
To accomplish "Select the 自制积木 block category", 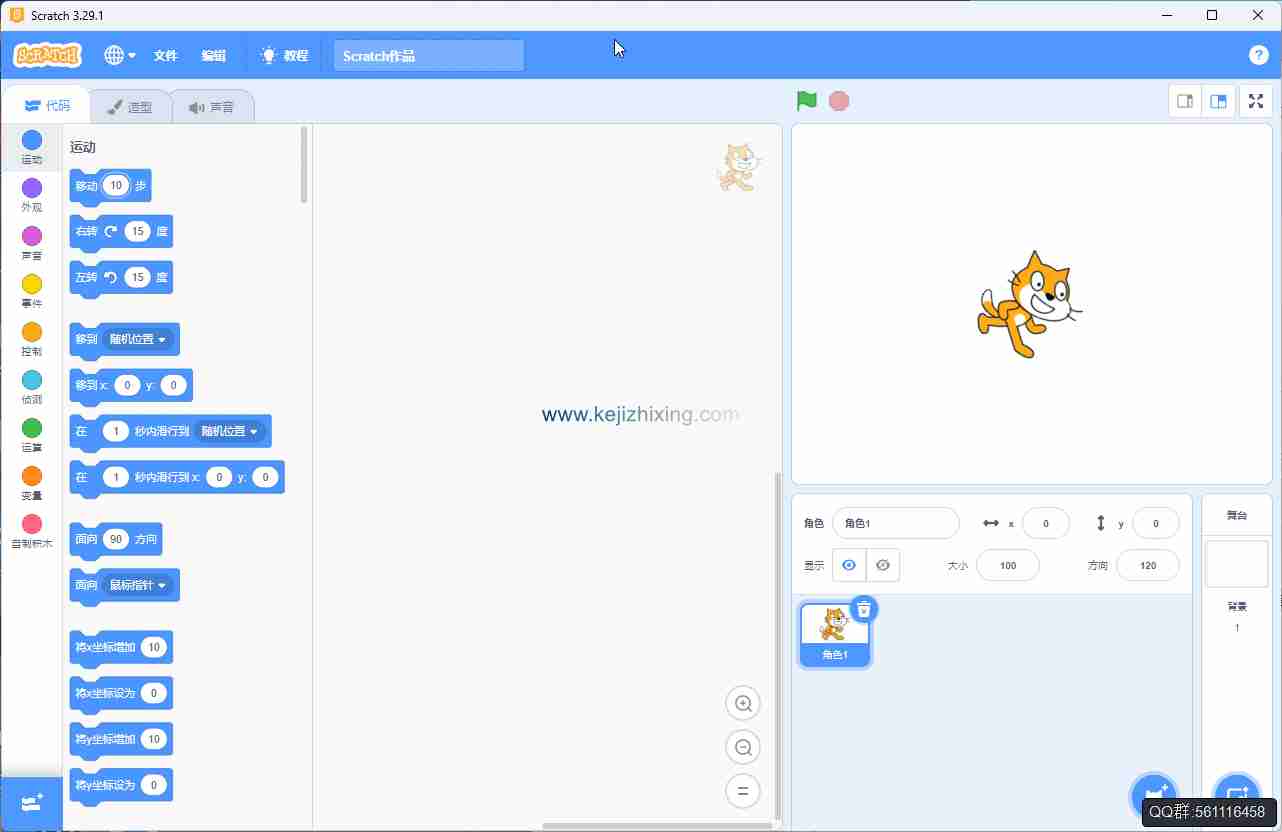I will pos(32,531).
